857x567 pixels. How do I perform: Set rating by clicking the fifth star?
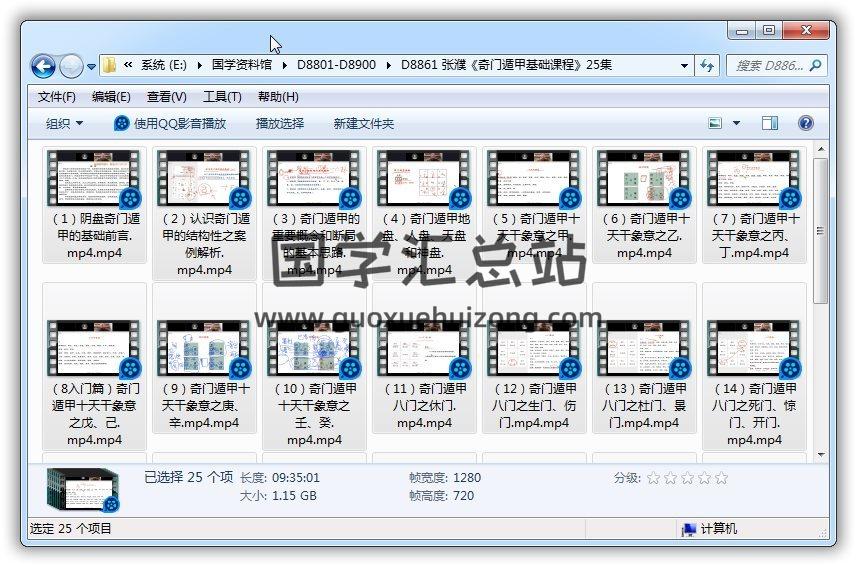pos(721,478)
